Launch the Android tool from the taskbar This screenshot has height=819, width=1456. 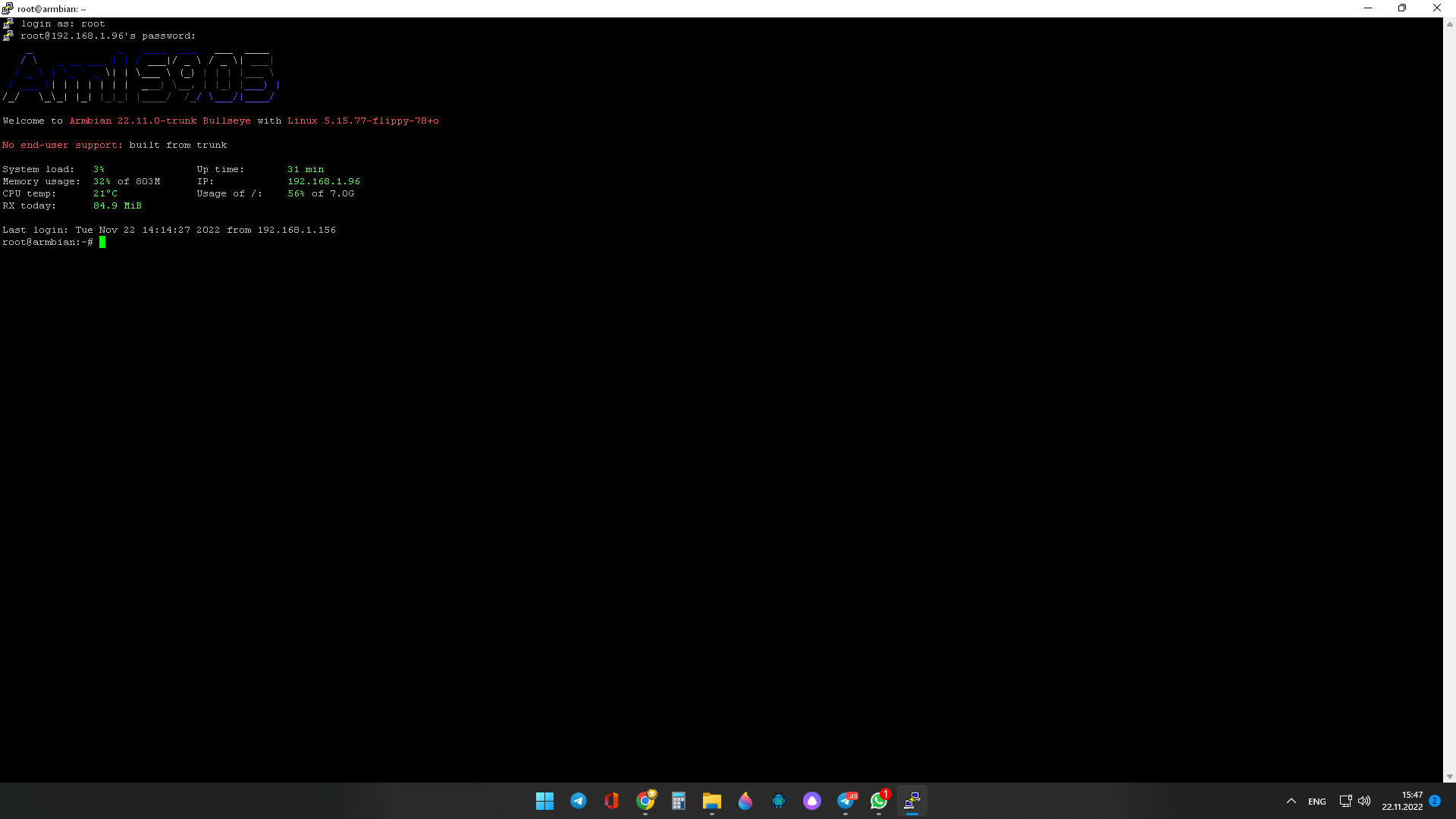(x=778, y=801)
